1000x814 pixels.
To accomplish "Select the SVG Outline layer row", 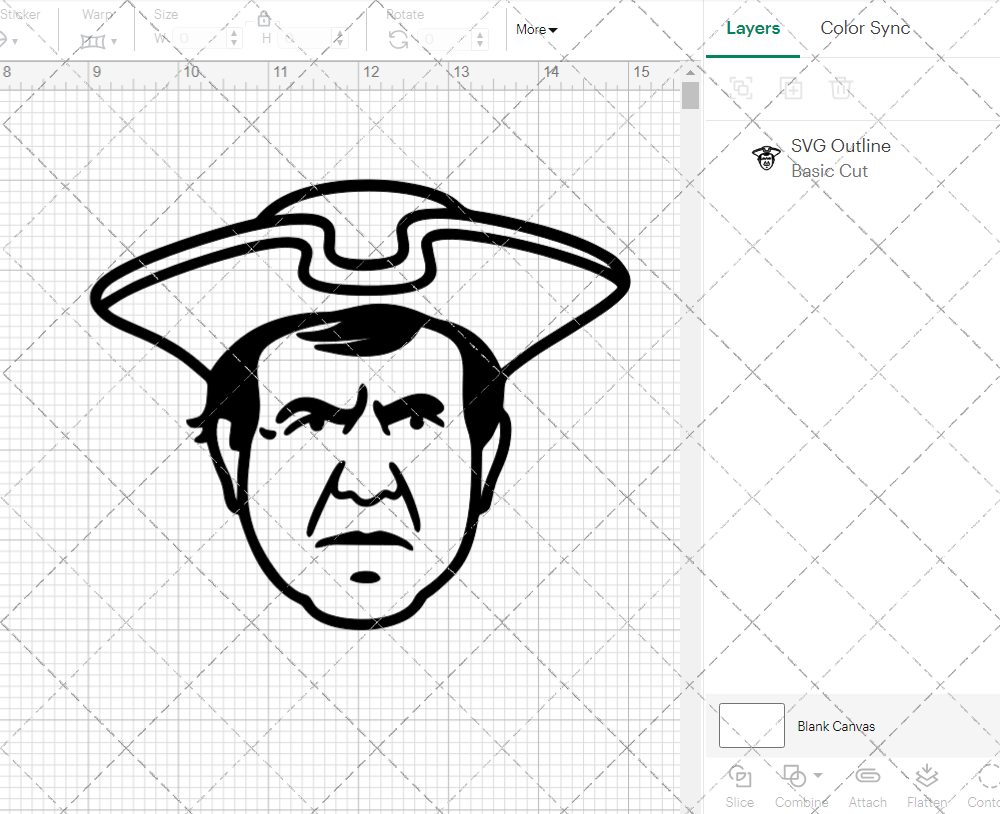I will click(853, 158).
